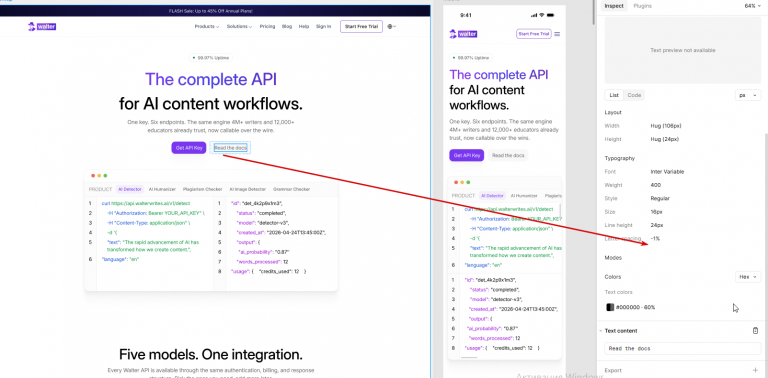Image resolution: width=768 pixels, height=378 pixels.
Task: Select the Plagiarism Checker tab in desktop card
Action: tap(203, 189)
